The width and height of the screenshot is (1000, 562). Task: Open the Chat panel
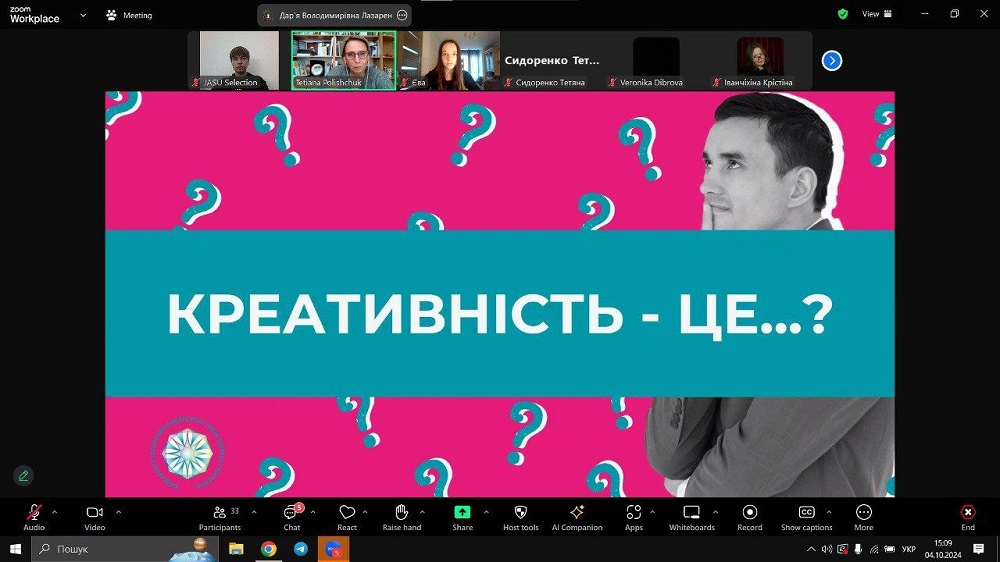pos(291,516)
